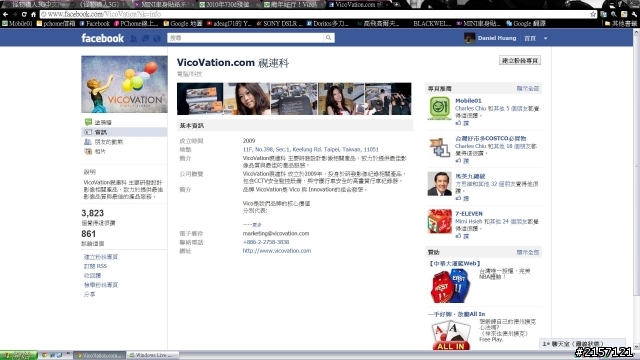The image size is (640, 360).
Task: Open the Google translate bookmark
Action: point(526,24)
